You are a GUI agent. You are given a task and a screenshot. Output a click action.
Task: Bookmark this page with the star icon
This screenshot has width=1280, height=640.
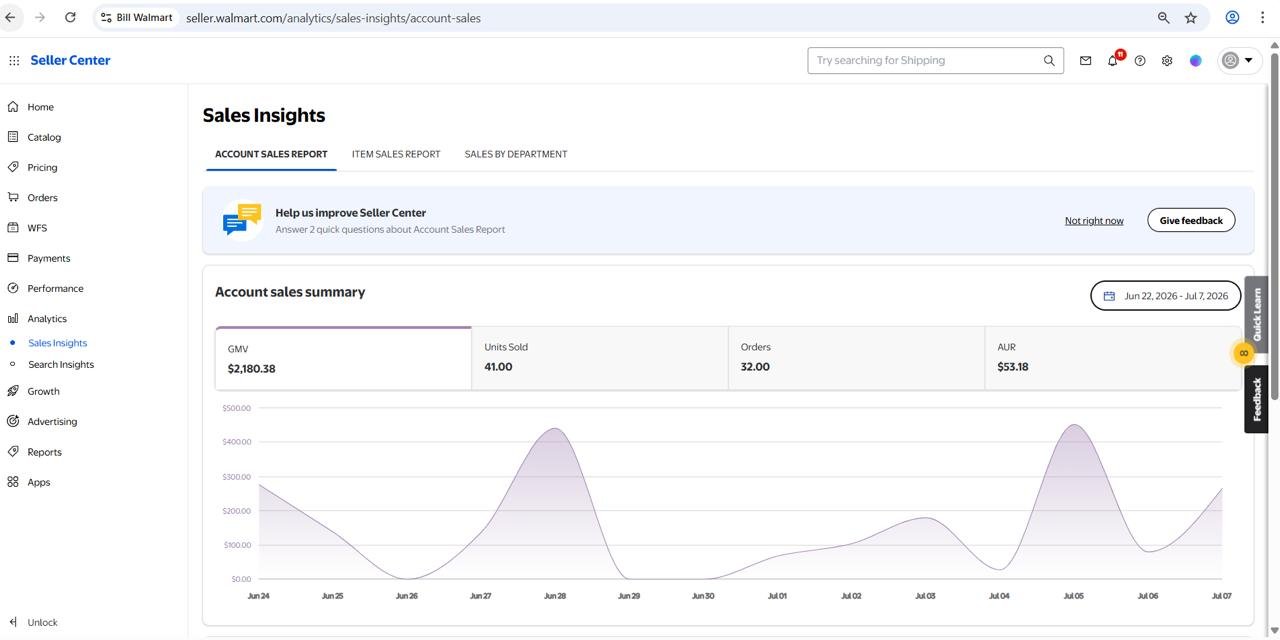[x=1191, y=17]
